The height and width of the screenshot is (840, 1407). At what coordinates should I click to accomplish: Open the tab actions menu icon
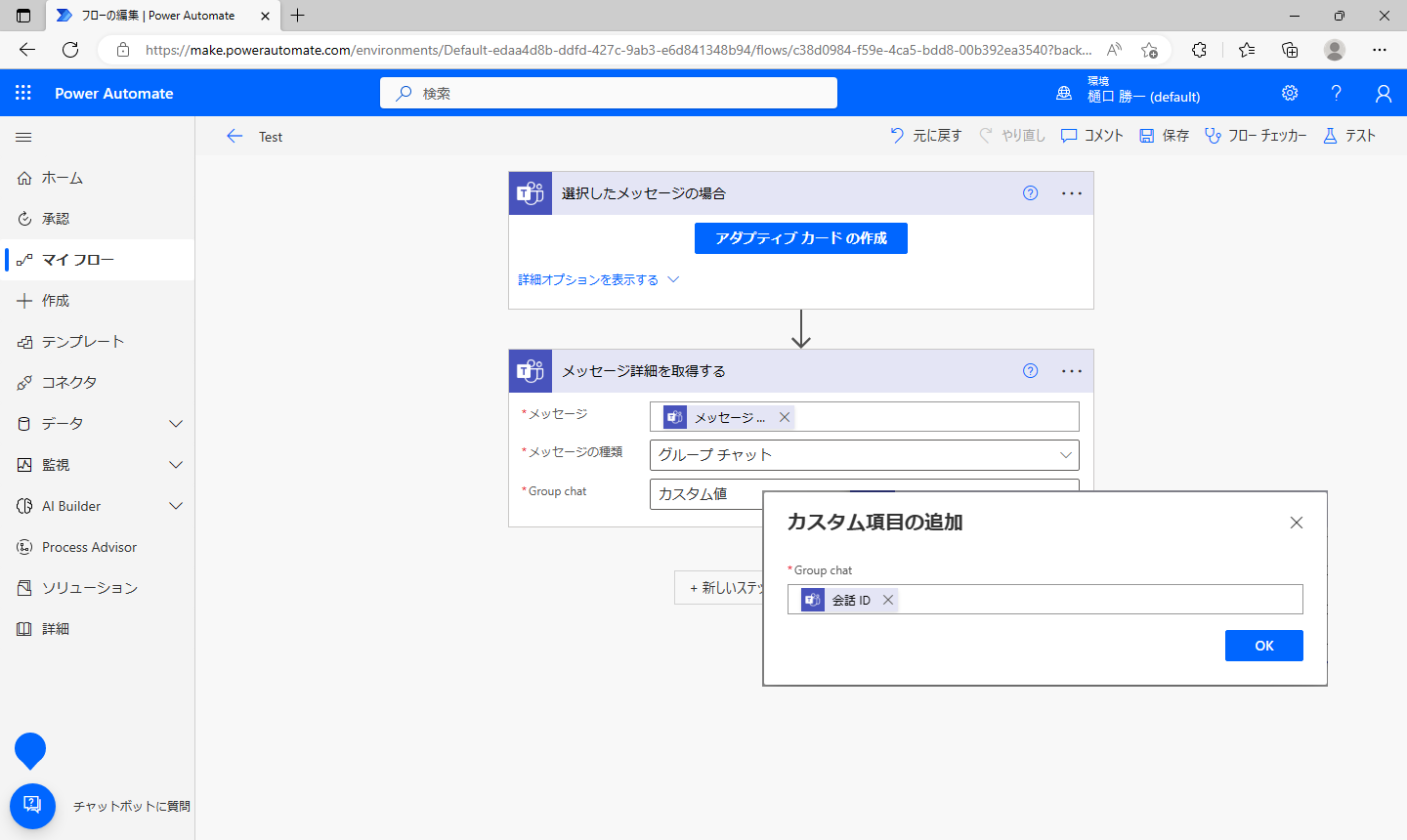click(23, 16)
